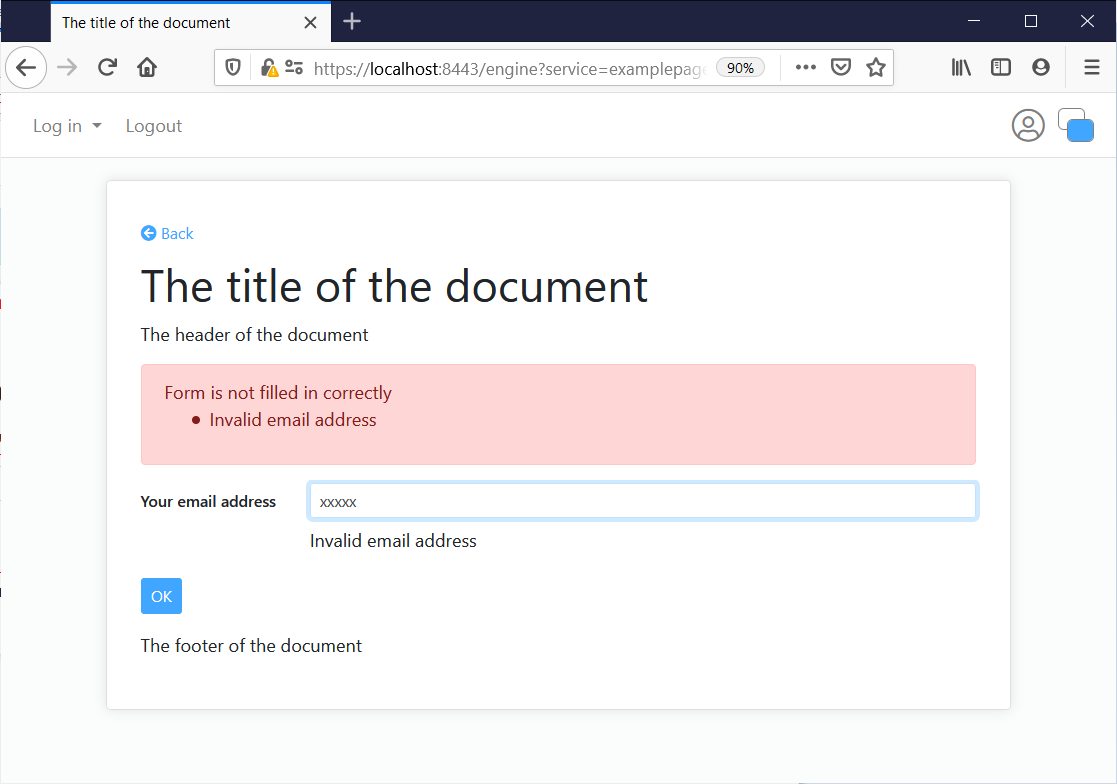Save page to Pocket
1117x784 pixels.
coord(841,68)
